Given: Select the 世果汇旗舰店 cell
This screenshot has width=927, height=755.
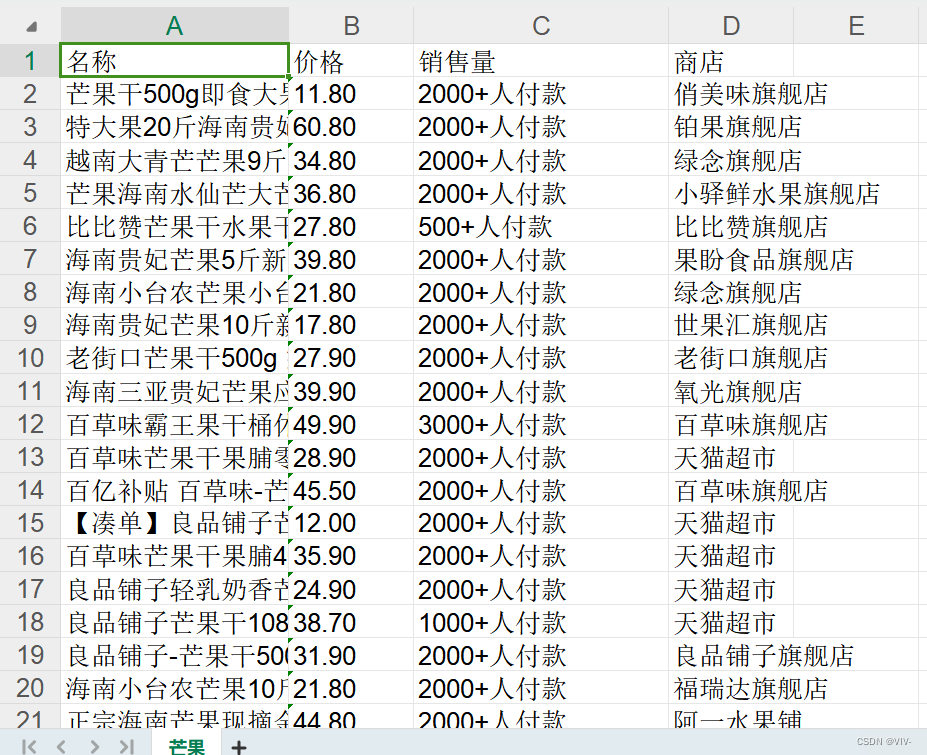Looking at the screenshot, I should tap(731, 325).
